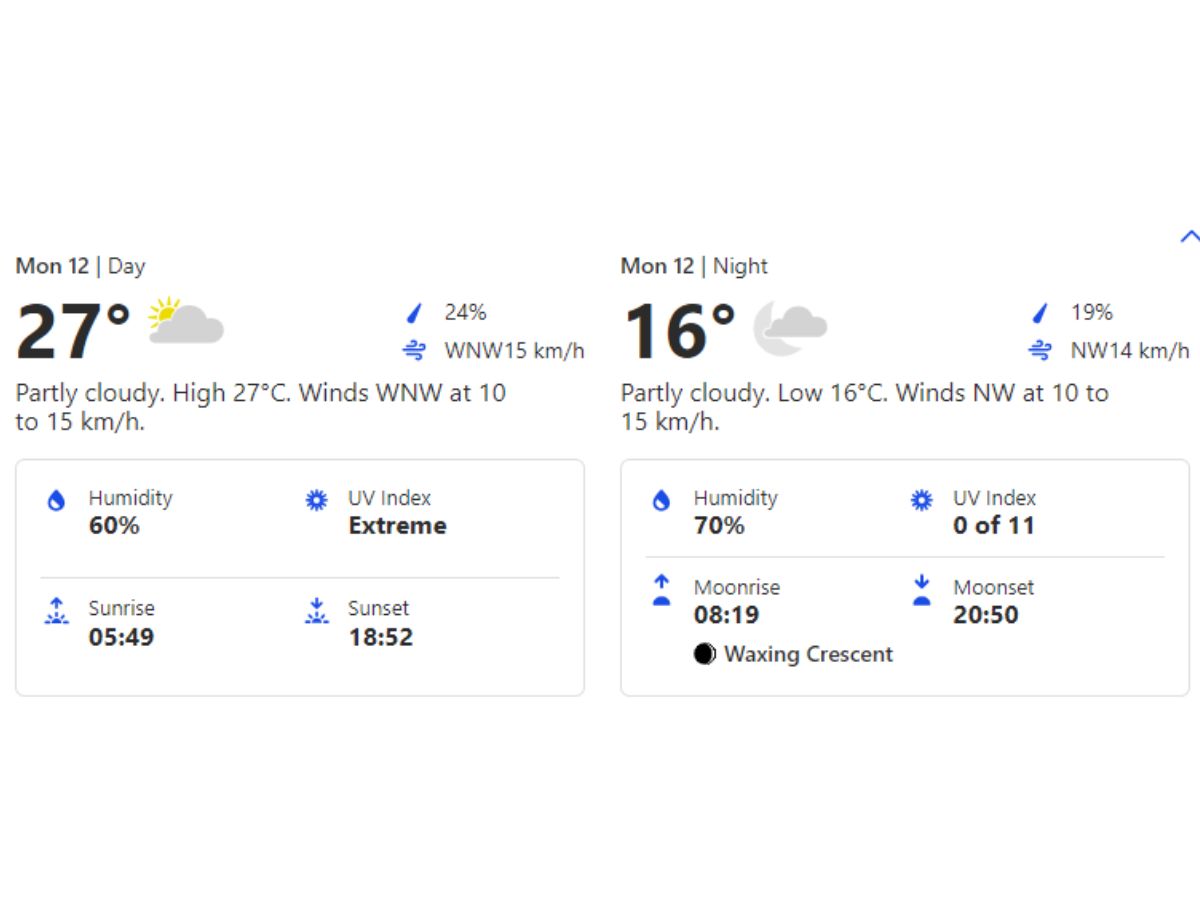Expand the Mon 12 Day section
The width and height of the screenshot is (1200, 900).
click(80, 266)
